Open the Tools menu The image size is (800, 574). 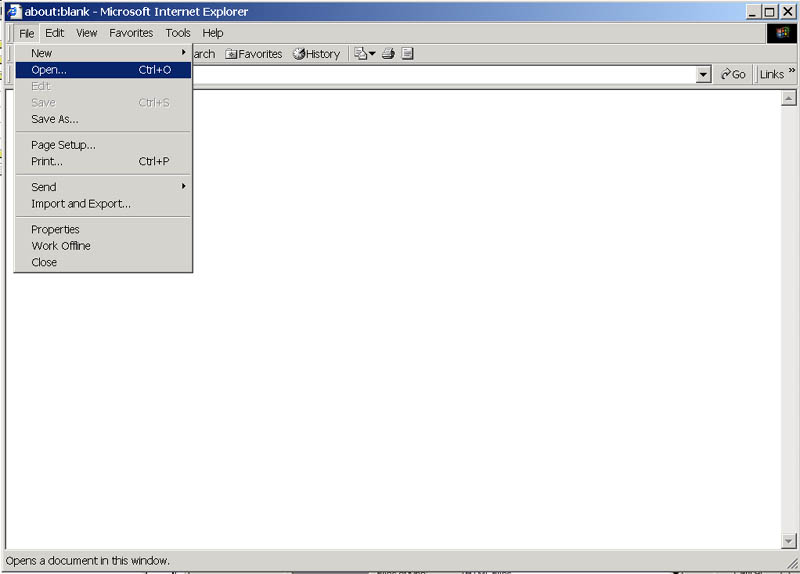tap(178, 33)
